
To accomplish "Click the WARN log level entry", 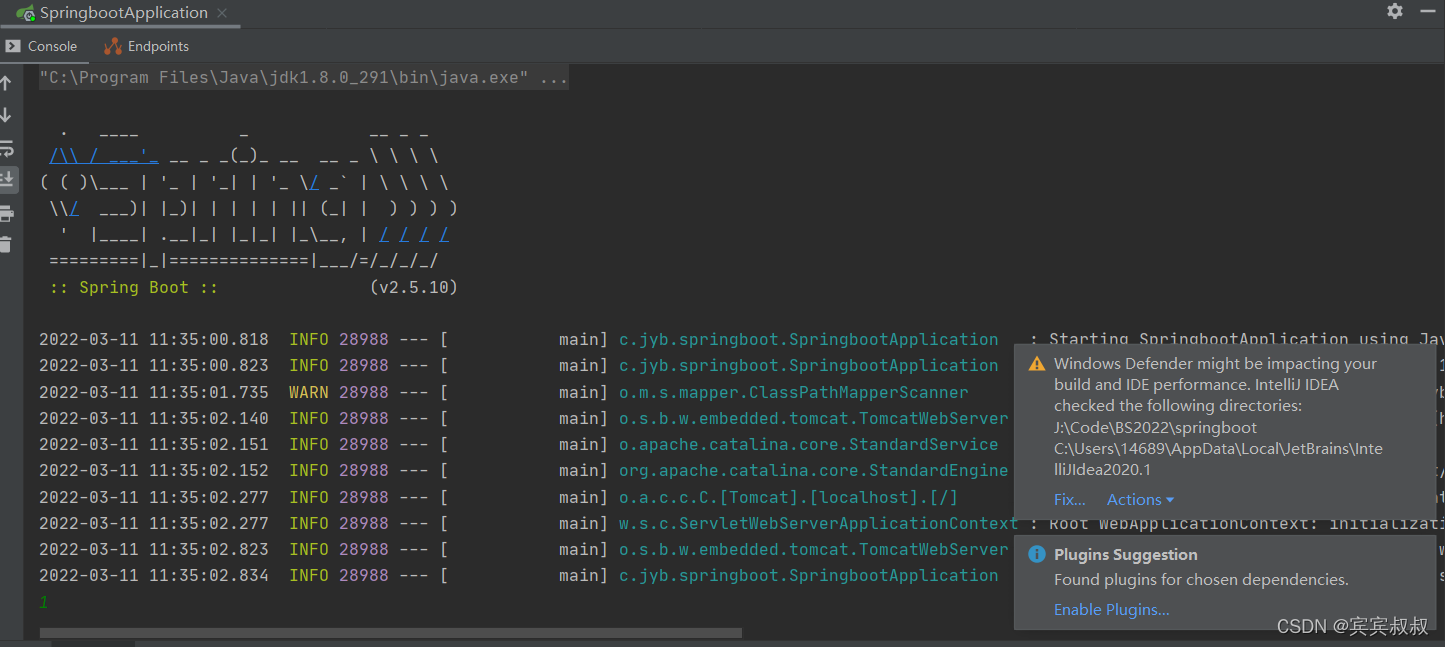I will click(x=309, y=392).
